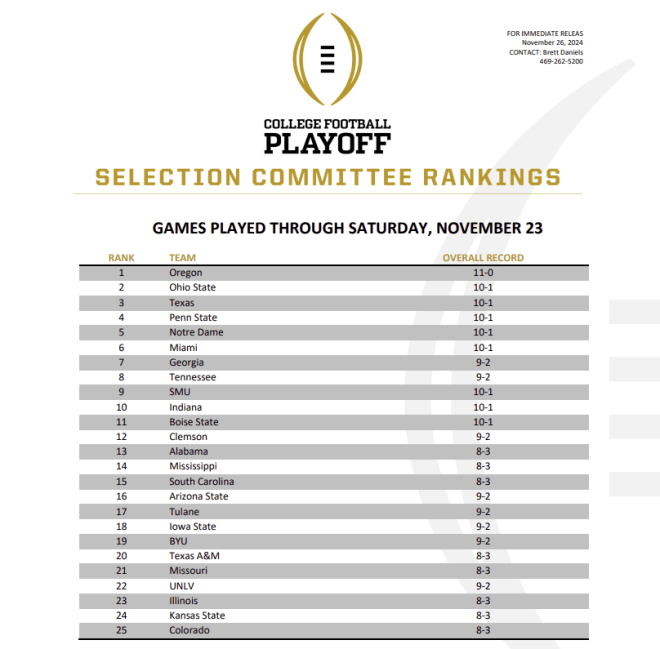The width and height of the screenshot is (660, 649).
Task: Click the OVERALL RECORD column header
Action: coord(483,258)
